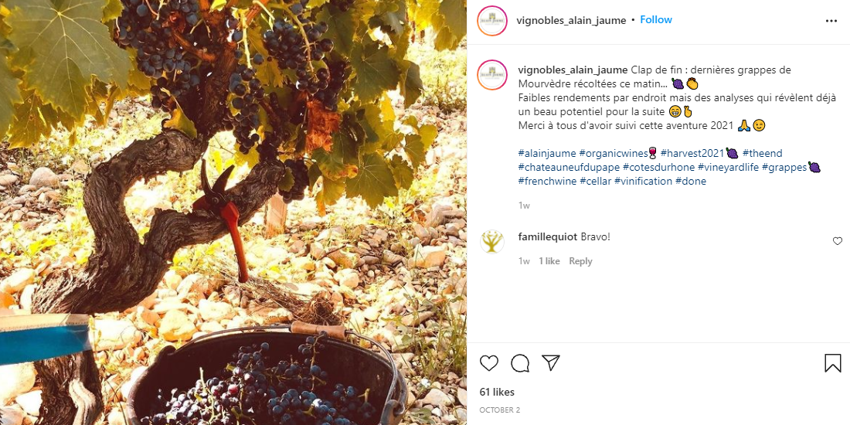Open the vineyard grape harvest photo

[233, 212]
